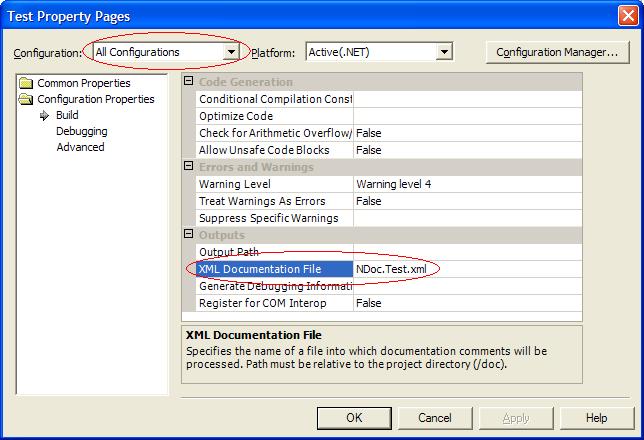Select the Debugging page in tree
The image size is (644, 440).
[82, 131]
